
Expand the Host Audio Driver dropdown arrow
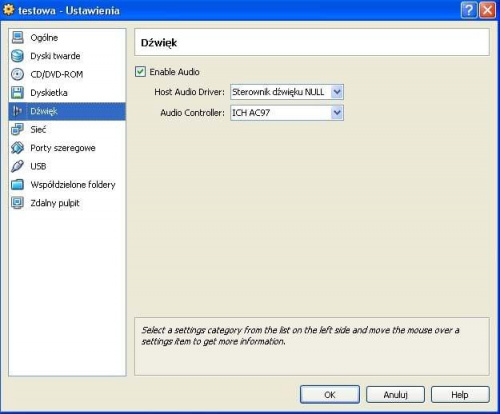point(337,92)
